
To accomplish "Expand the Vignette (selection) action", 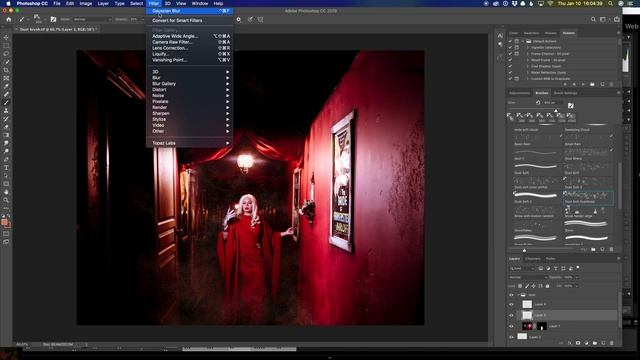I will pos(528,47).
